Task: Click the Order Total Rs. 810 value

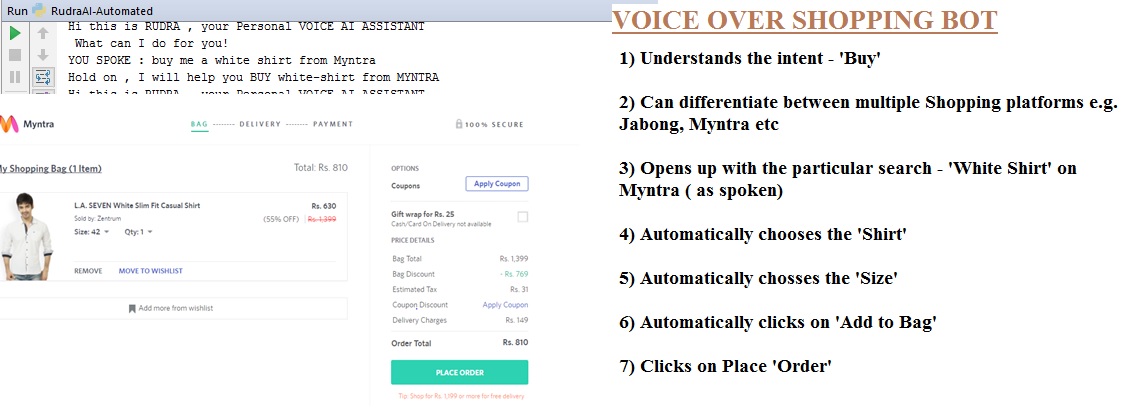Action: point(515,342)
